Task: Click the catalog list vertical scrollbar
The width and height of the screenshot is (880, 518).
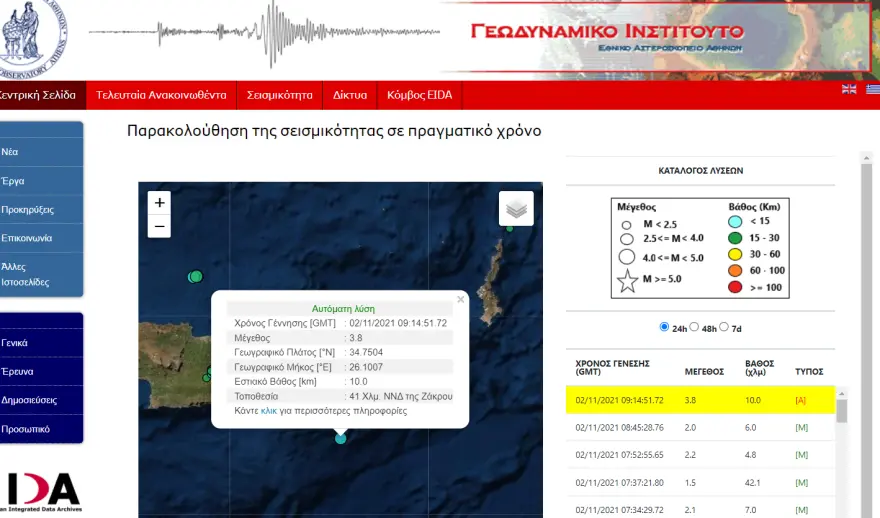Action: pyautogui.click(x=841, y=450)
